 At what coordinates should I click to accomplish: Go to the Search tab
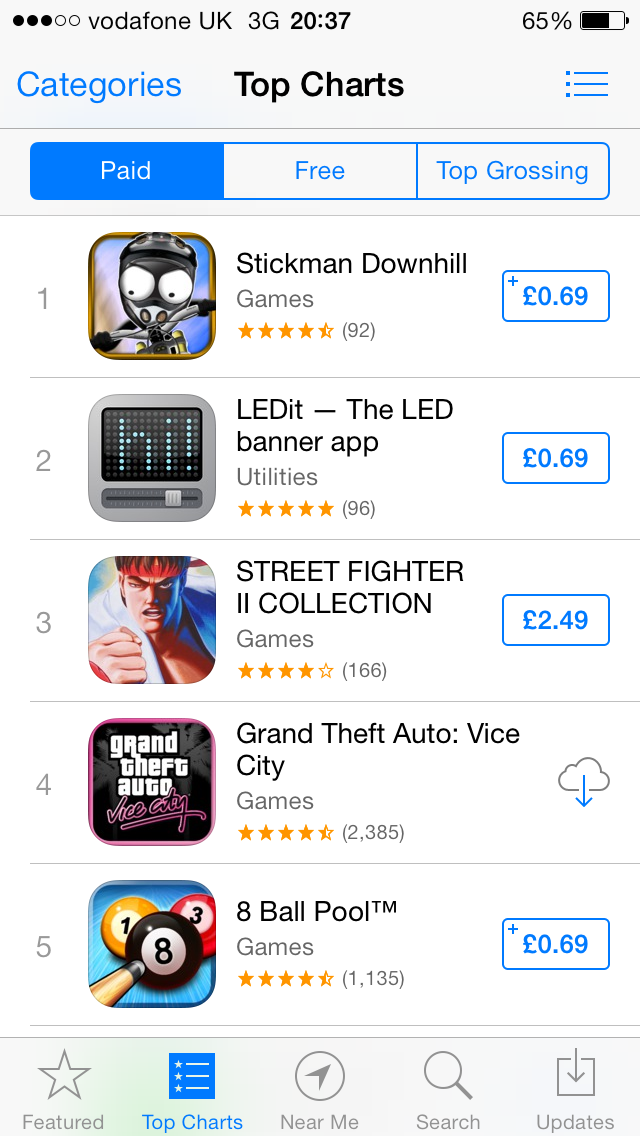(x=448, y=1090)
